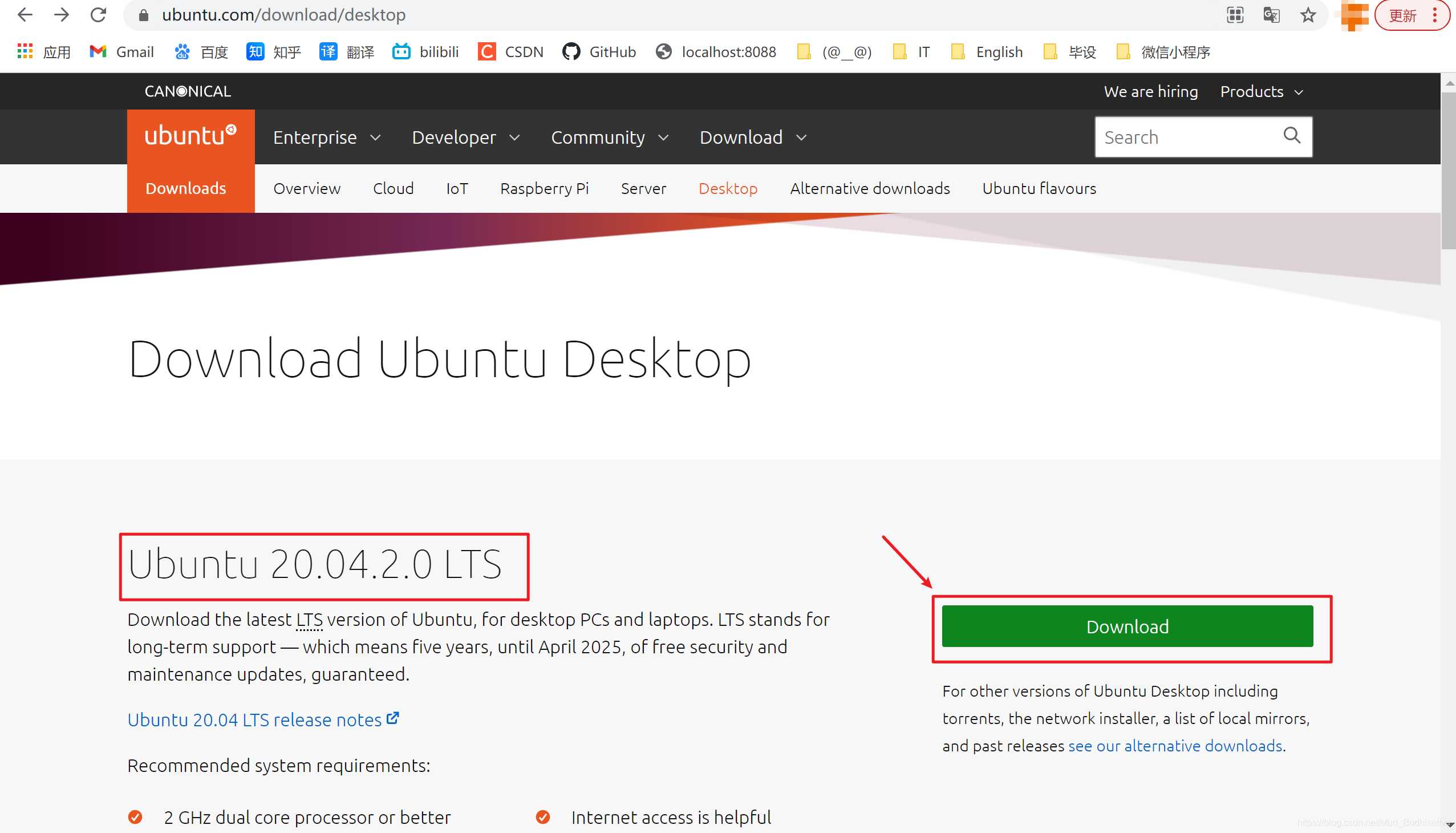Expand the Products dropdown
The height and width of the screenshot is (833, 1456).
(x=1261, y=91)
